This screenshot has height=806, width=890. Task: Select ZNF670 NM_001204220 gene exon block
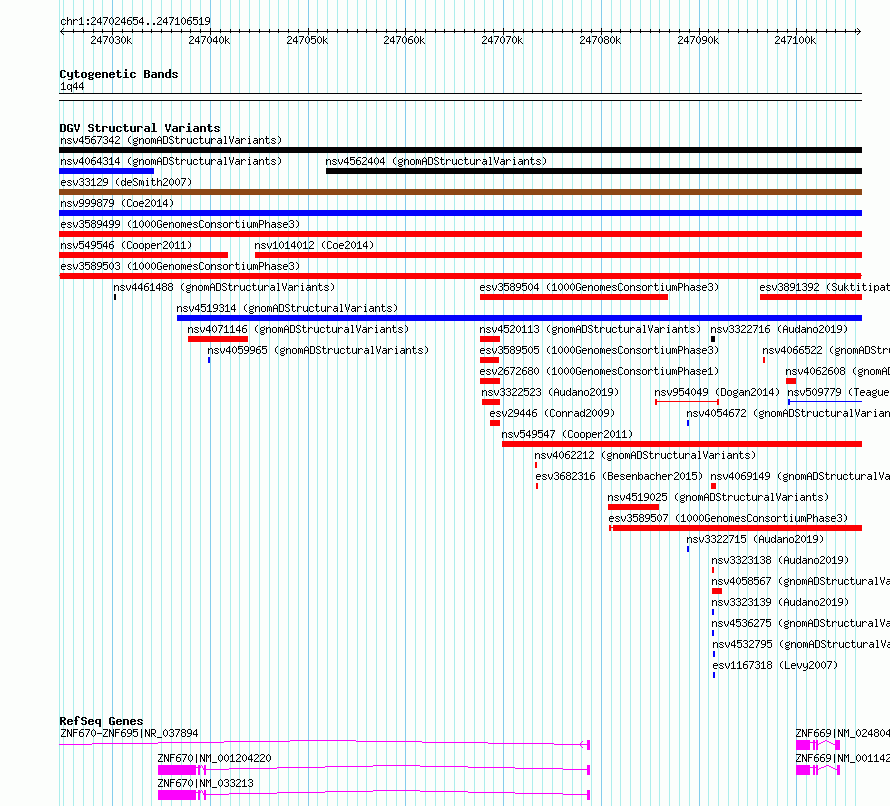[177, 770]
